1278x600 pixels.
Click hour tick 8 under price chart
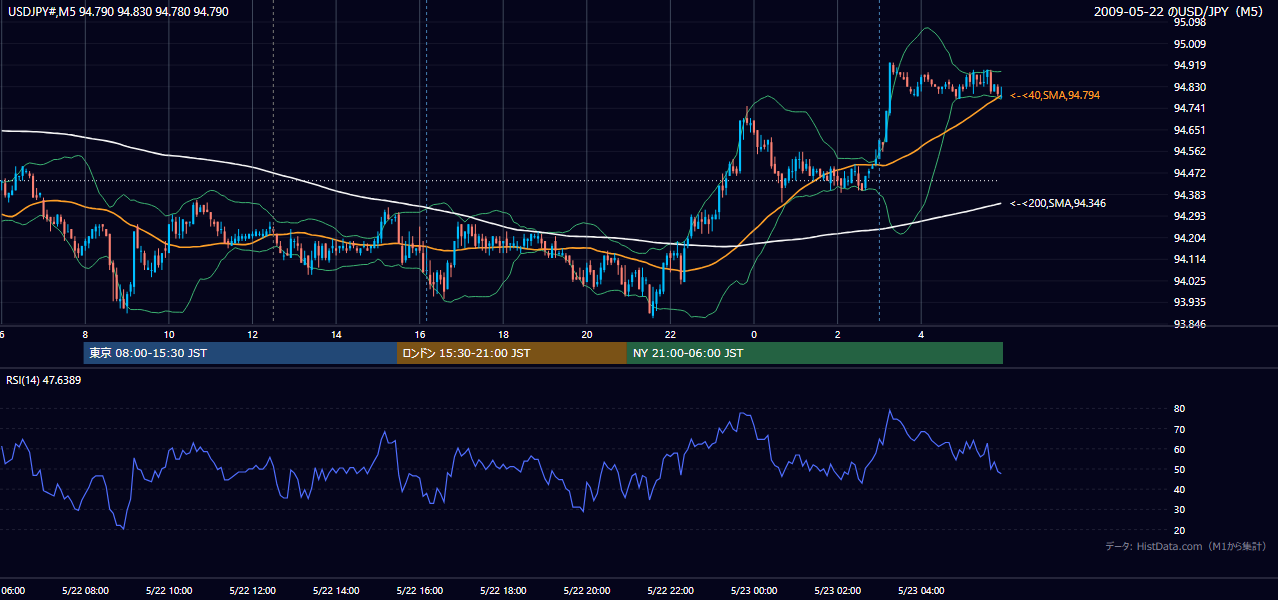click(x=85, y=335)
